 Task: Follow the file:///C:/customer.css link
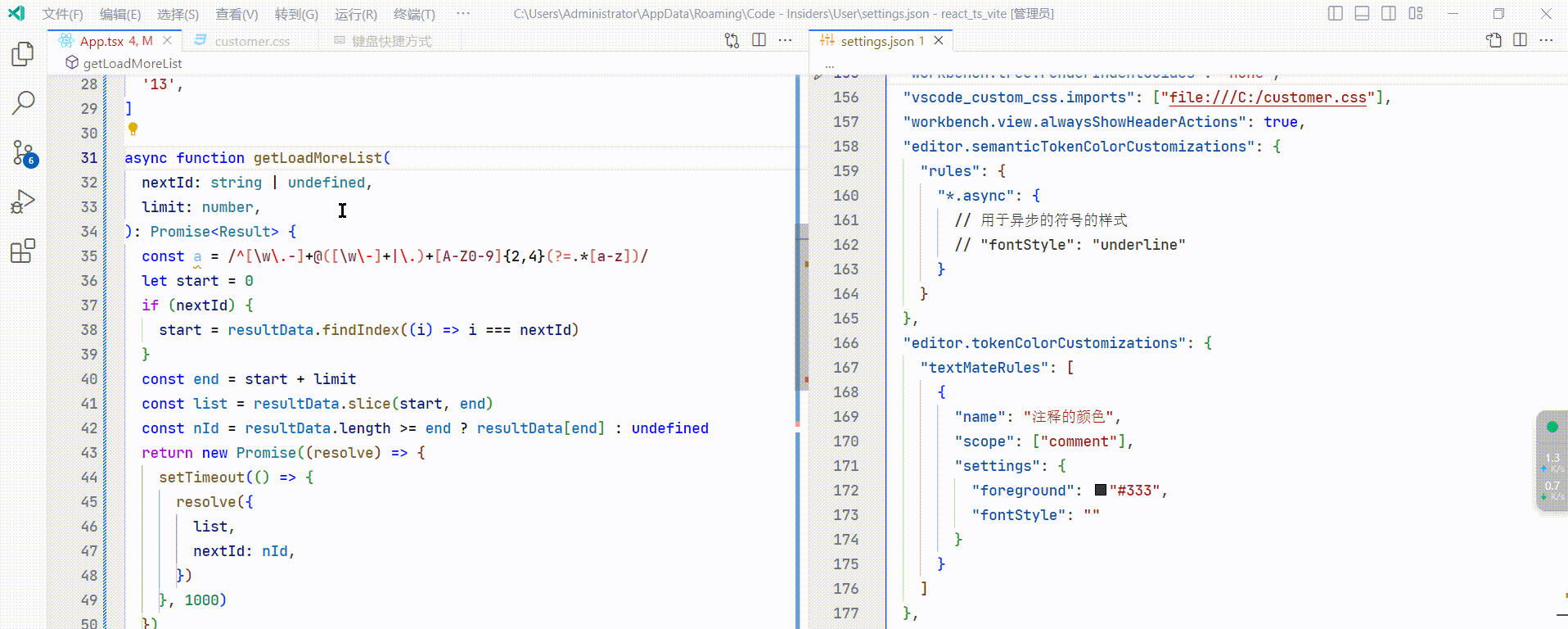pos(1268,97)
